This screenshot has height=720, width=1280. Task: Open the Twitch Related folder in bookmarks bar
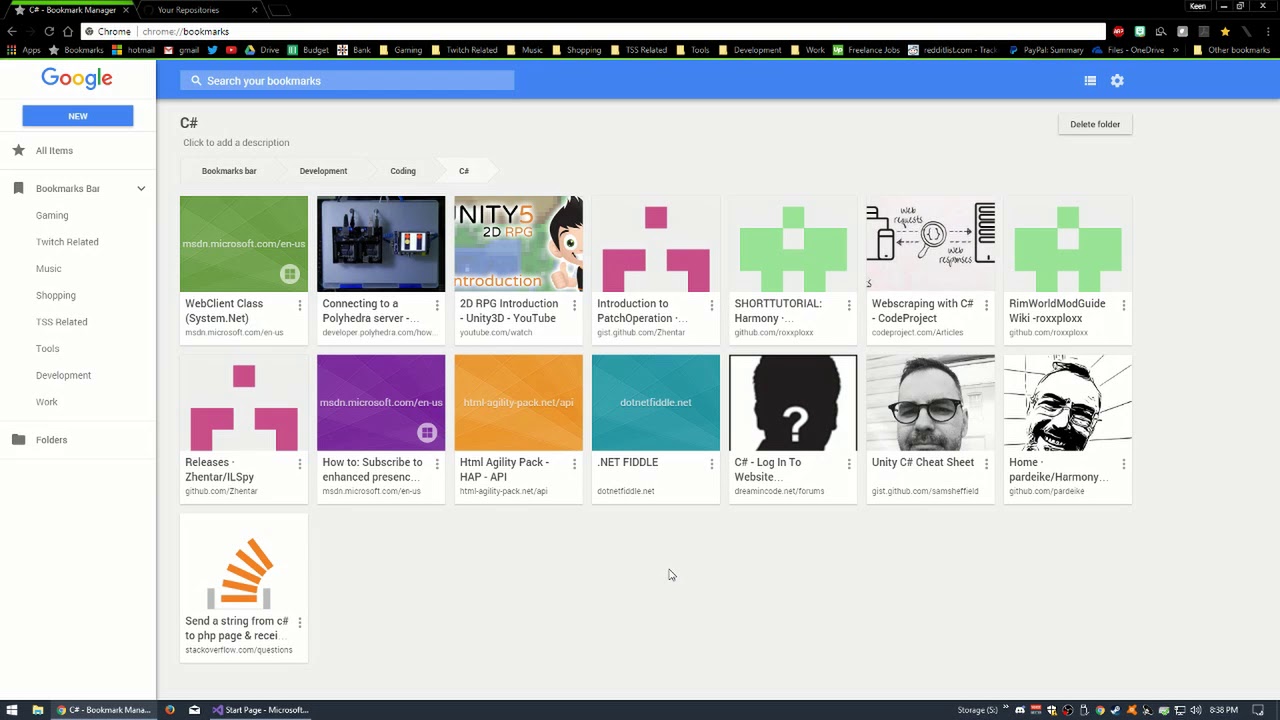(464, 50)
